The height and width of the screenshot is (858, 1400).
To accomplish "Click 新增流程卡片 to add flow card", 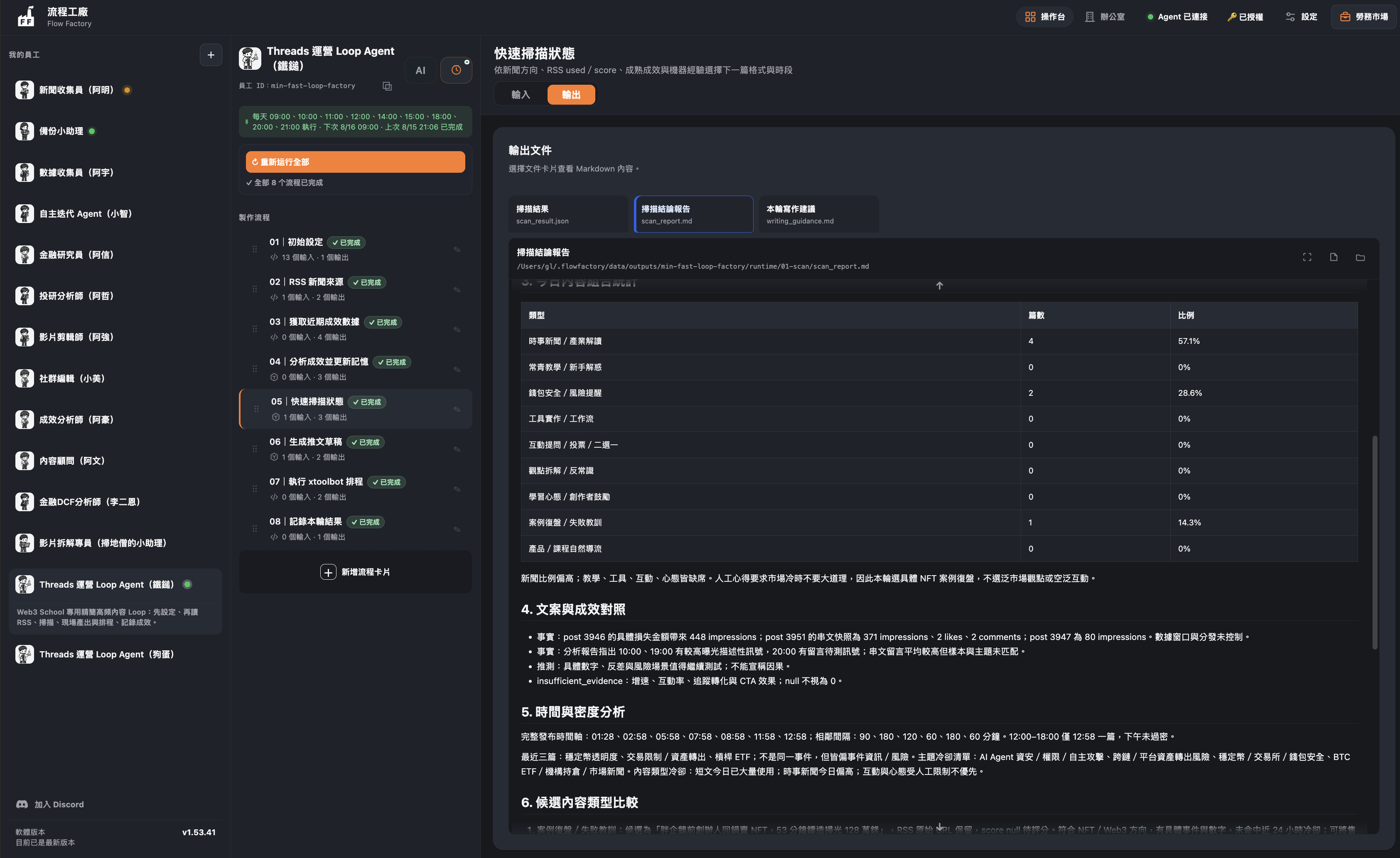I will click(355, 572).
